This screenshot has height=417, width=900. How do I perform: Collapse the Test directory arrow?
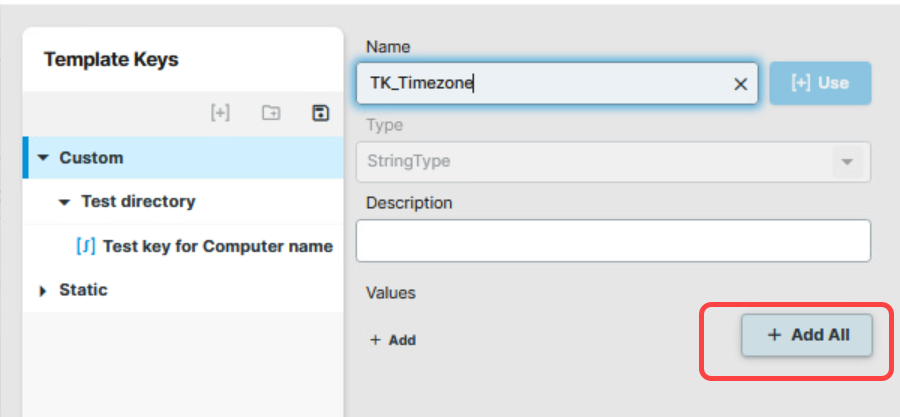pyautogui.click(x=65, y=202)
